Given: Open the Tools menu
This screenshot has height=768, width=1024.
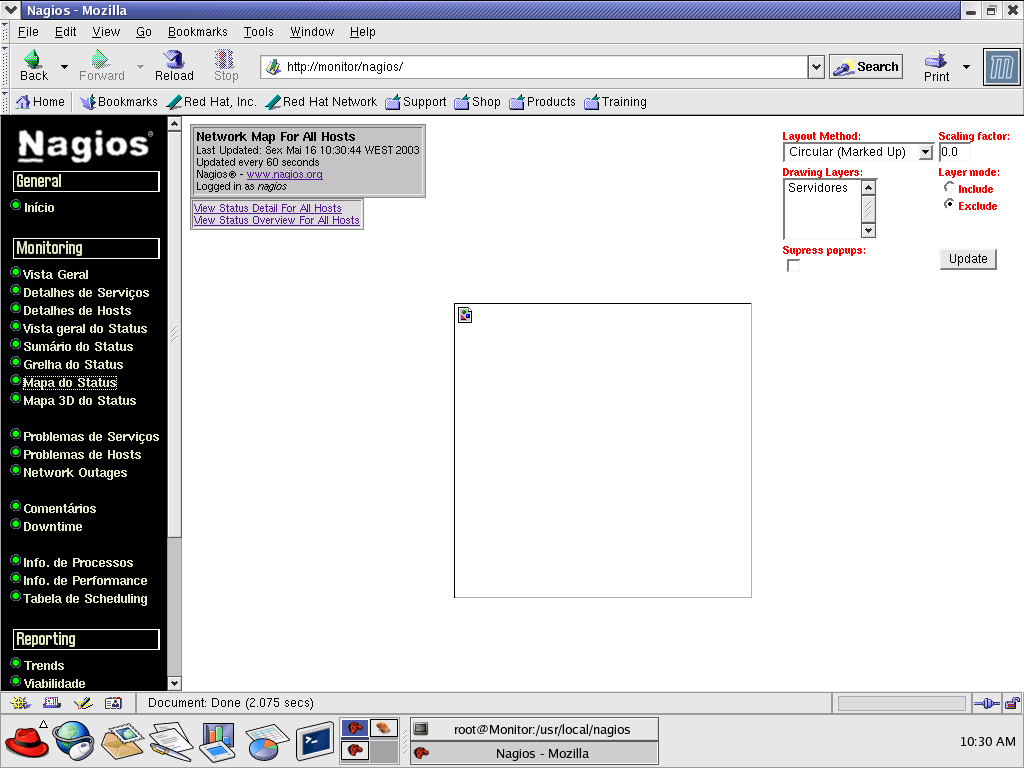Looking at the screenshot, I should coord(259,32).
